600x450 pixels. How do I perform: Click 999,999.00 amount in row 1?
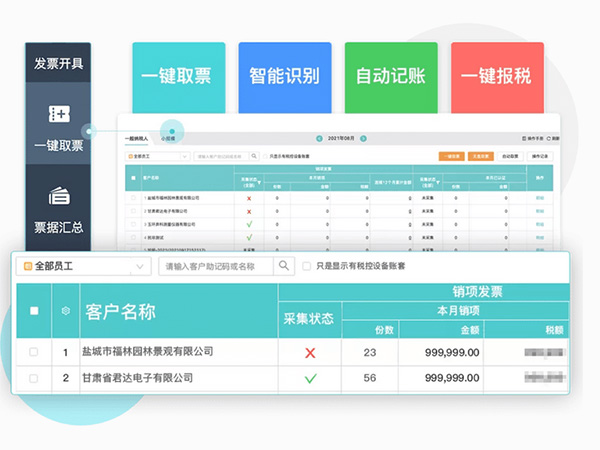click(x=452, y=352)
